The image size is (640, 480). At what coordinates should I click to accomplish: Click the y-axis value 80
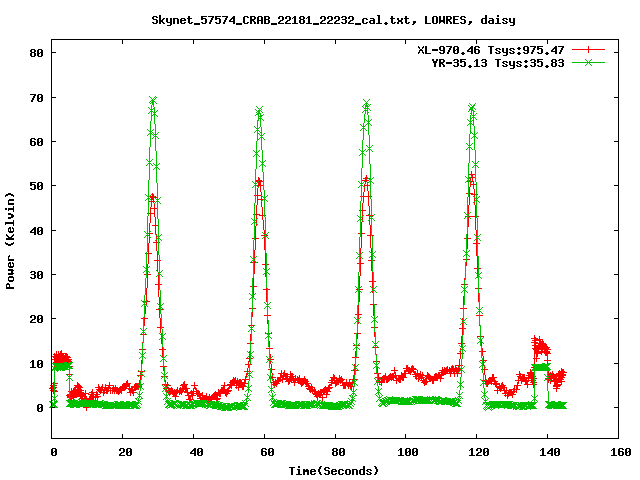coord(36,53)
